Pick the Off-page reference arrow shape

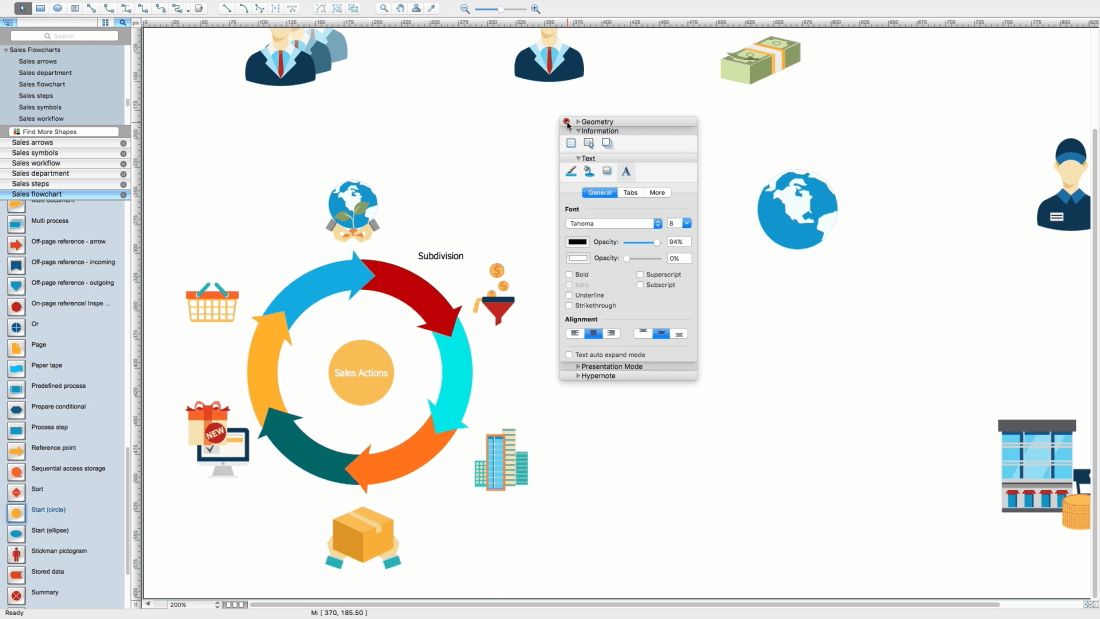tap(16, 244)
